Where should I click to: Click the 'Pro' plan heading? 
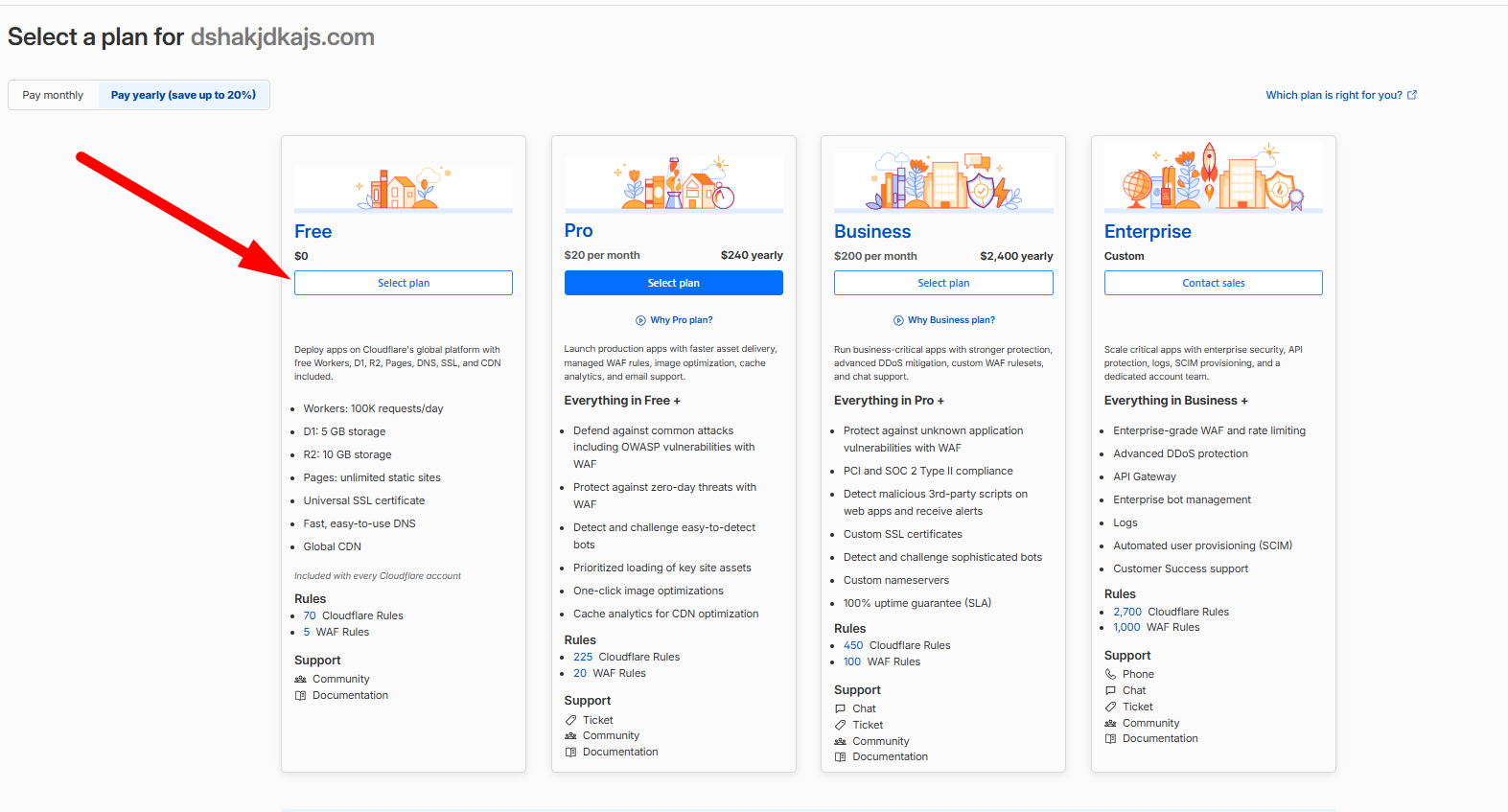578,231
